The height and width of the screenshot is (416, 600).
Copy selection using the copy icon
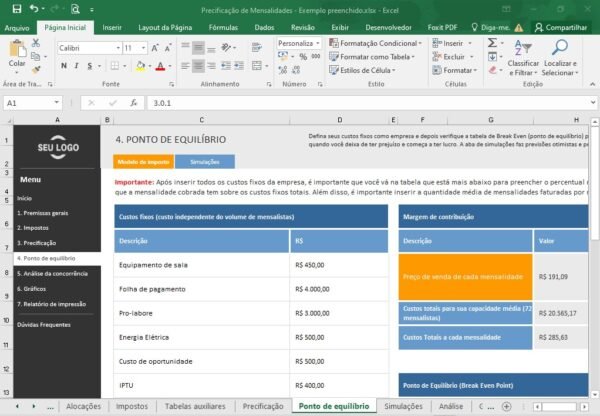tap(36, 56)
